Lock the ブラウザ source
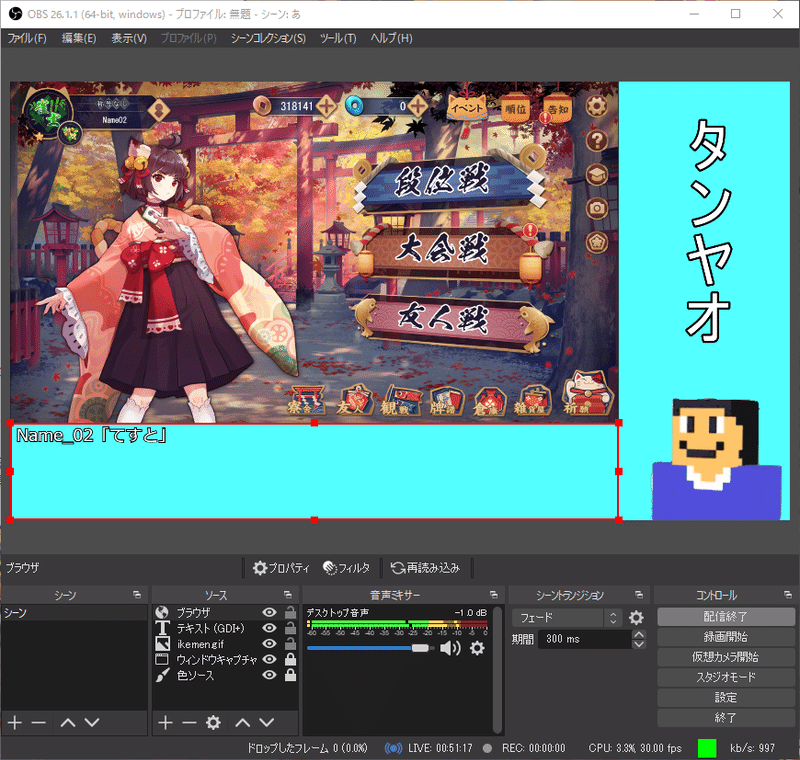Screen dimensions: 800x760 pos(290,612)
